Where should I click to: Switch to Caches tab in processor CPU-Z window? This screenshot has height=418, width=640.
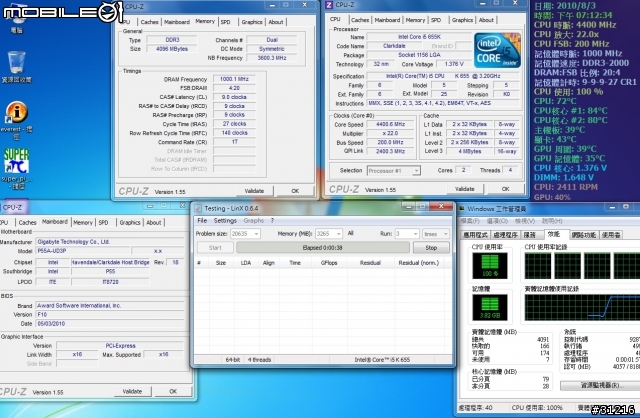(360, 20)
